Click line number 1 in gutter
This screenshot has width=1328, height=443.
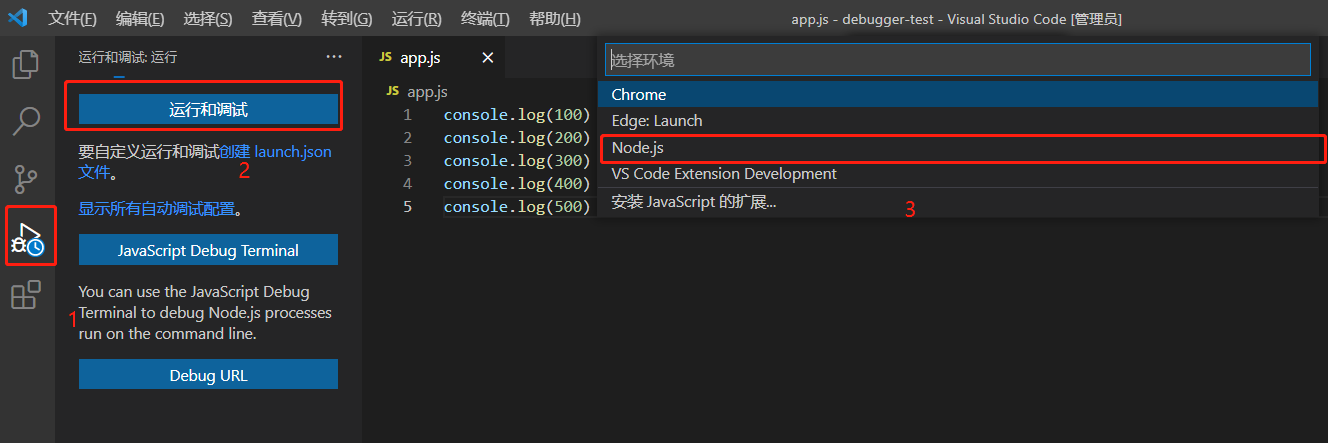pyautogui.click(x=407, y=114)
